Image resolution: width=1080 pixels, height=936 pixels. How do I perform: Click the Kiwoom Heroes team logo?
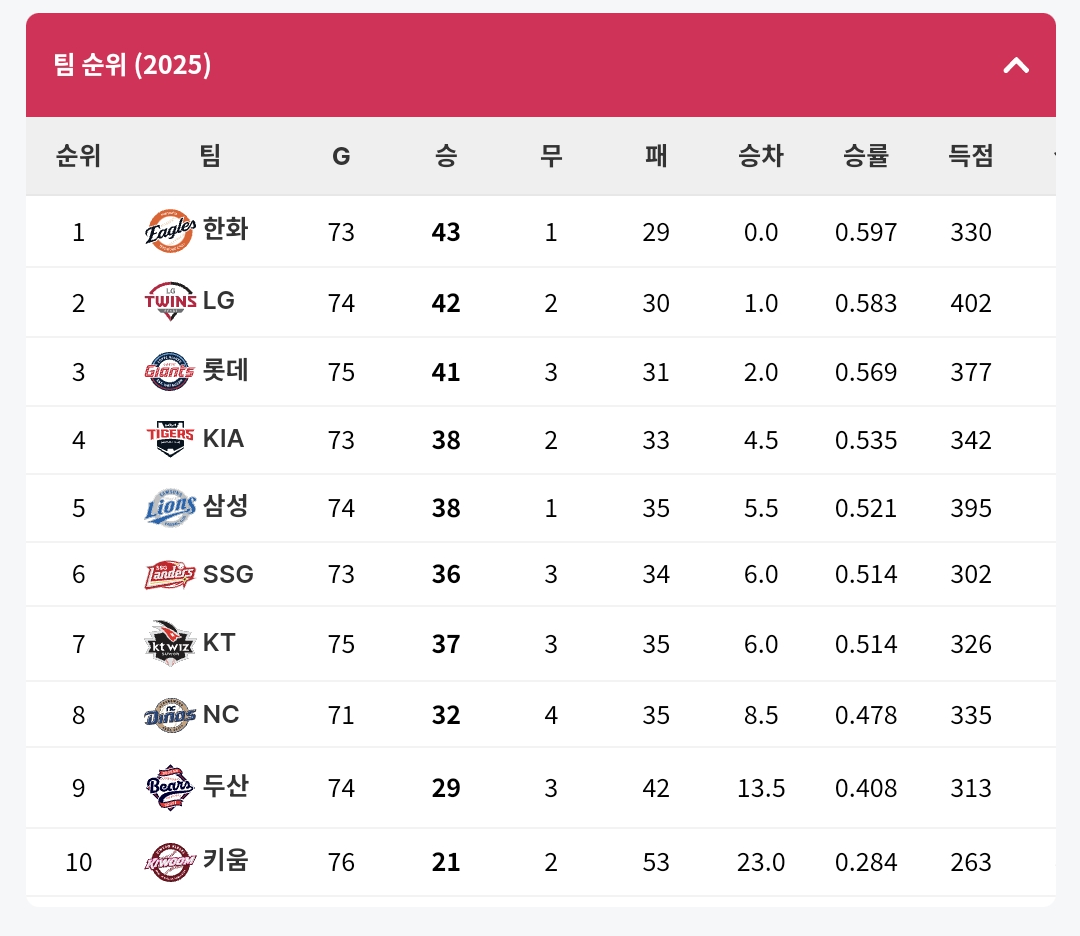170,862
